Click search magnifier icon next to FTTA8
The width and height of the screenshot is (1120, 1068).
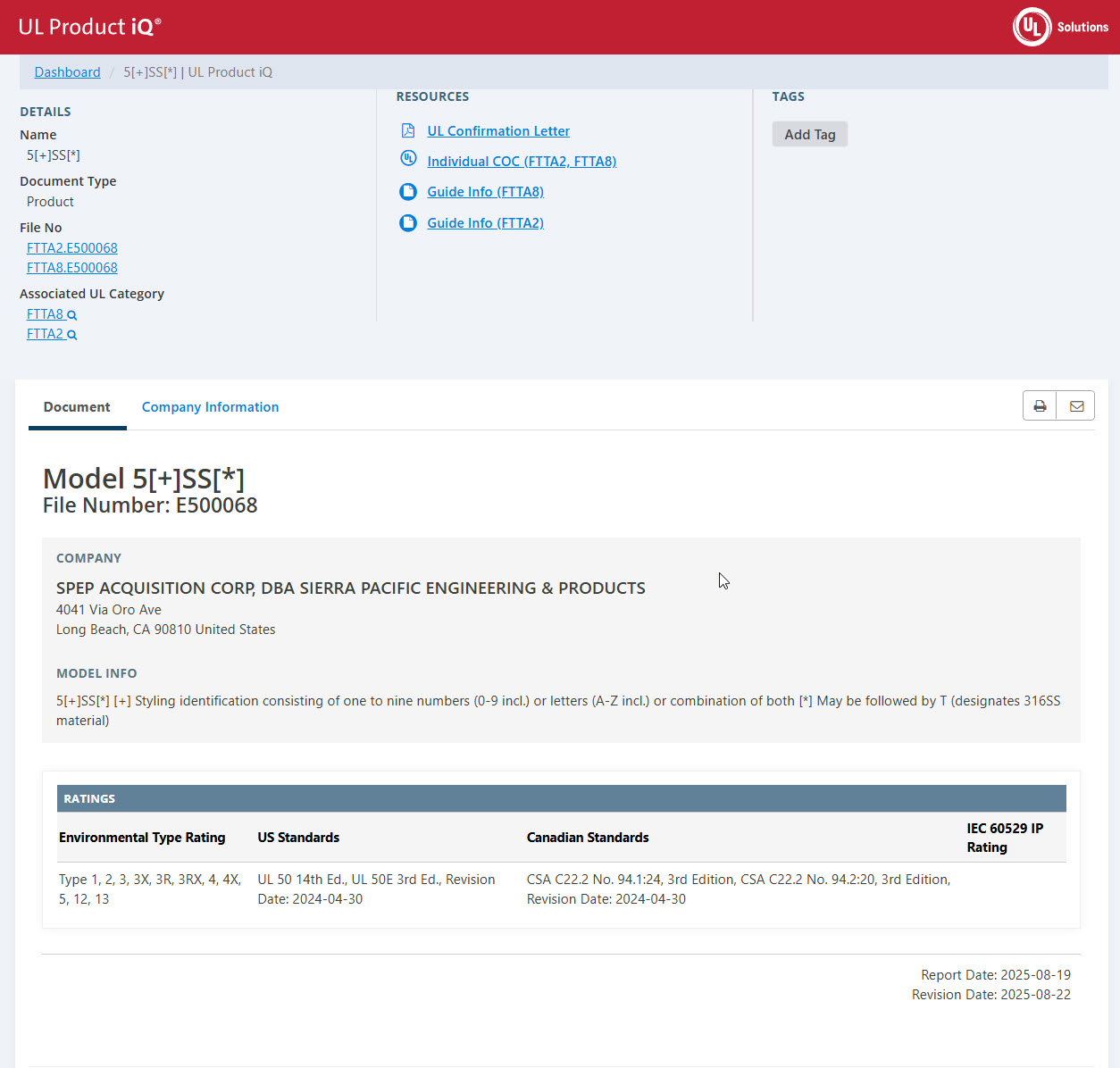point(72,315)
